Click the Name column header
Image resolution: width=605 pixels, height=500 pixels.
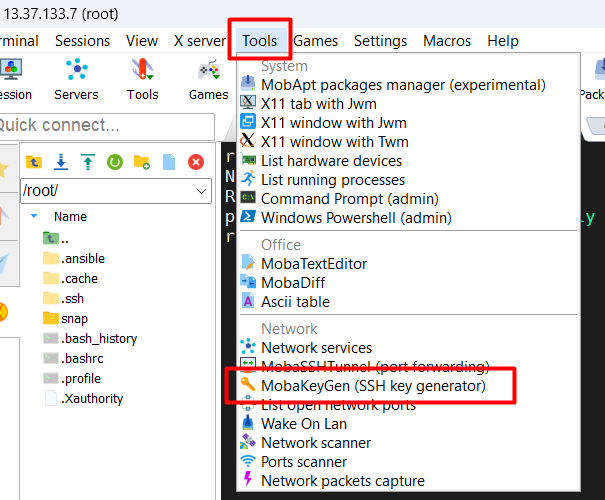70,216
